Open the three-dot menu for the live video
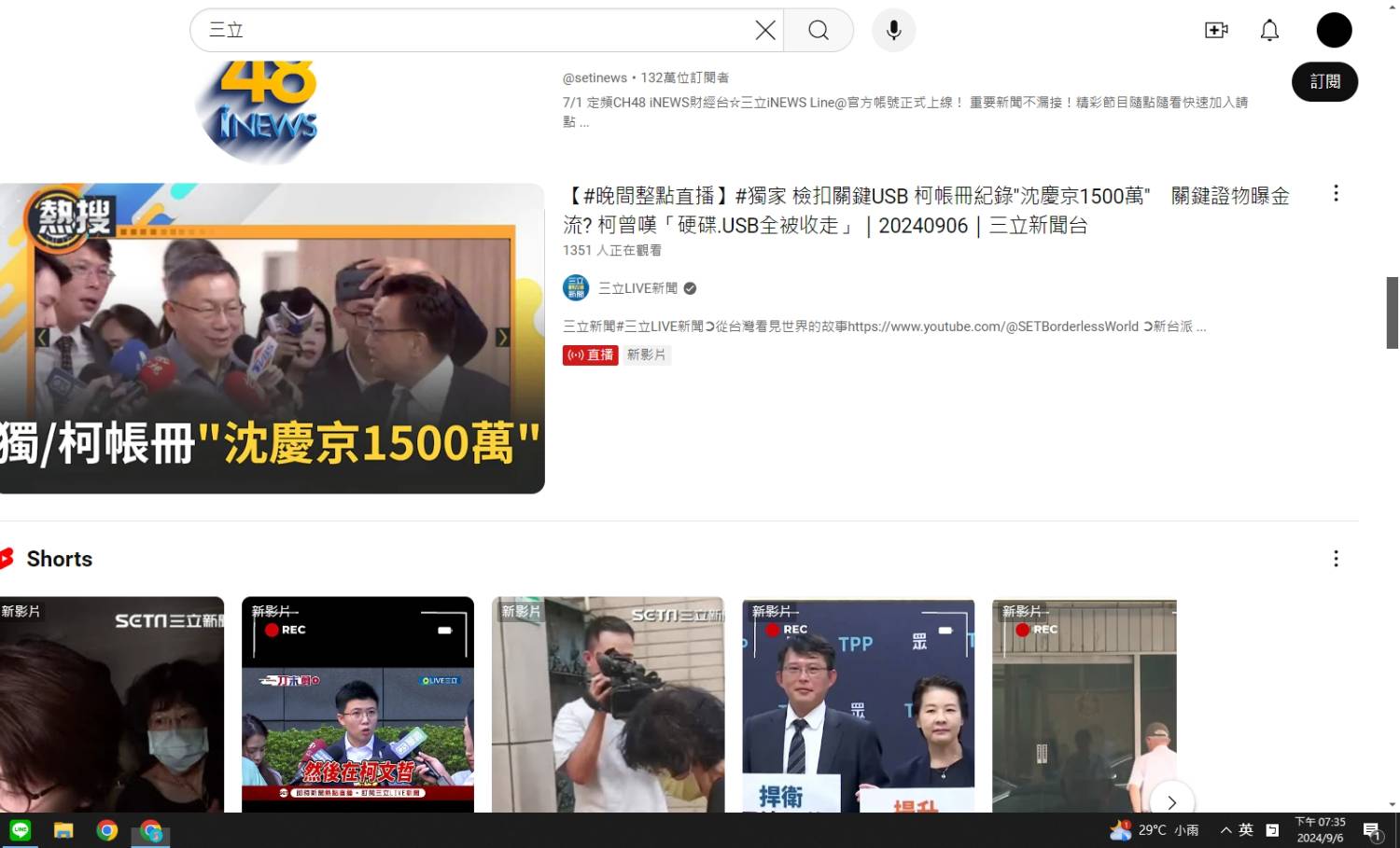Screen dimensions: 1400x848 point(1336,193)
